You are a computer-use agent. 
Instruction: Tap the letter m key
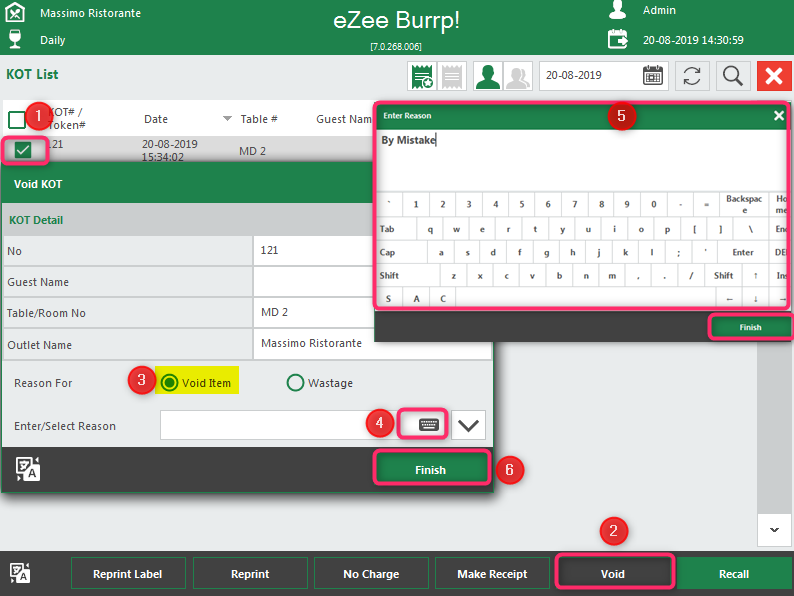pos(612,275)
